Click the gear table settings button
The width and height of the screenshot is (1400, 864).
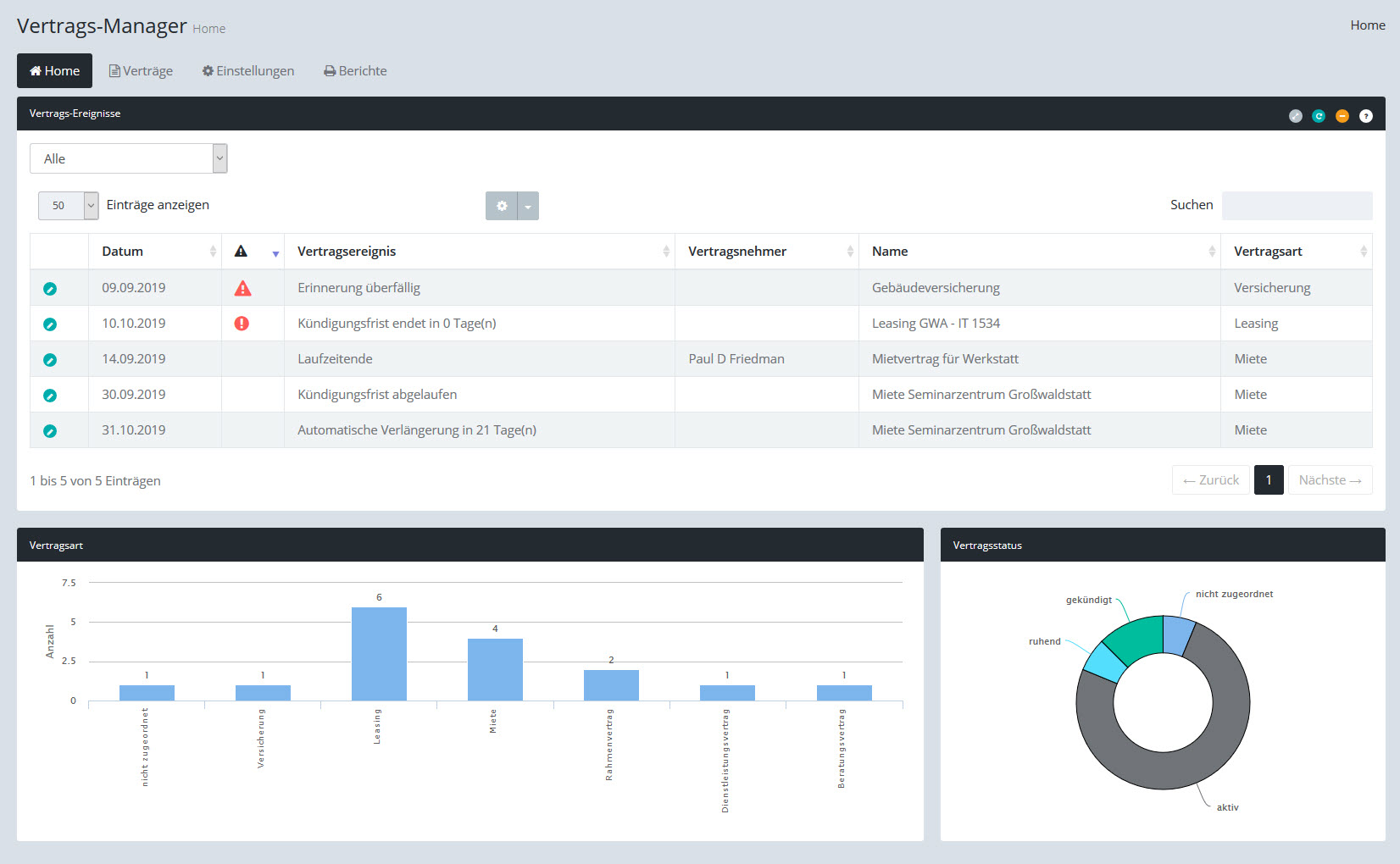click(x=502, y=206)
